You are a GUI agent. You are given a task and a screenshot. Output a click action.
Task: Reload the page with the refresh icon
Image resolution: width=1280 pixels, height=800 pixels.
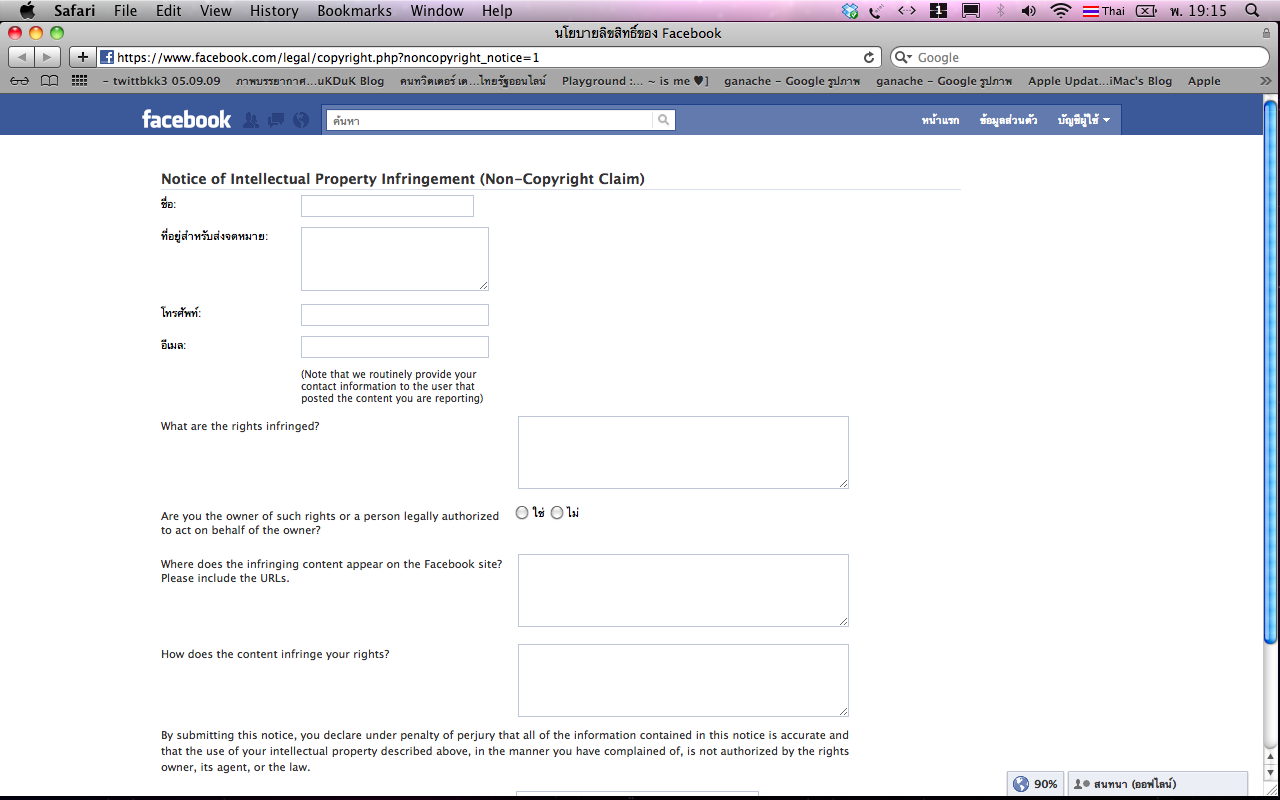click(869, 57)
